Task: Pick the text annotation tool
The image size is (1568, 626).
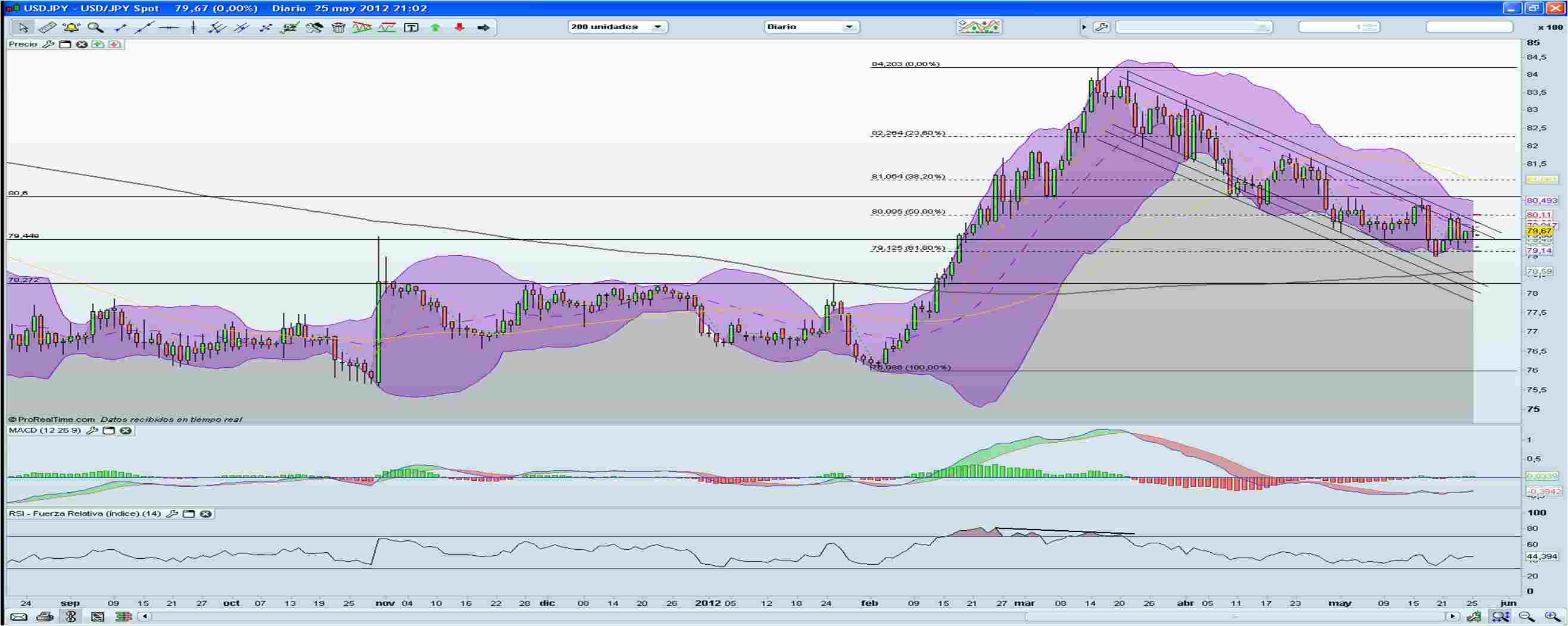Action: pos(412,27)
